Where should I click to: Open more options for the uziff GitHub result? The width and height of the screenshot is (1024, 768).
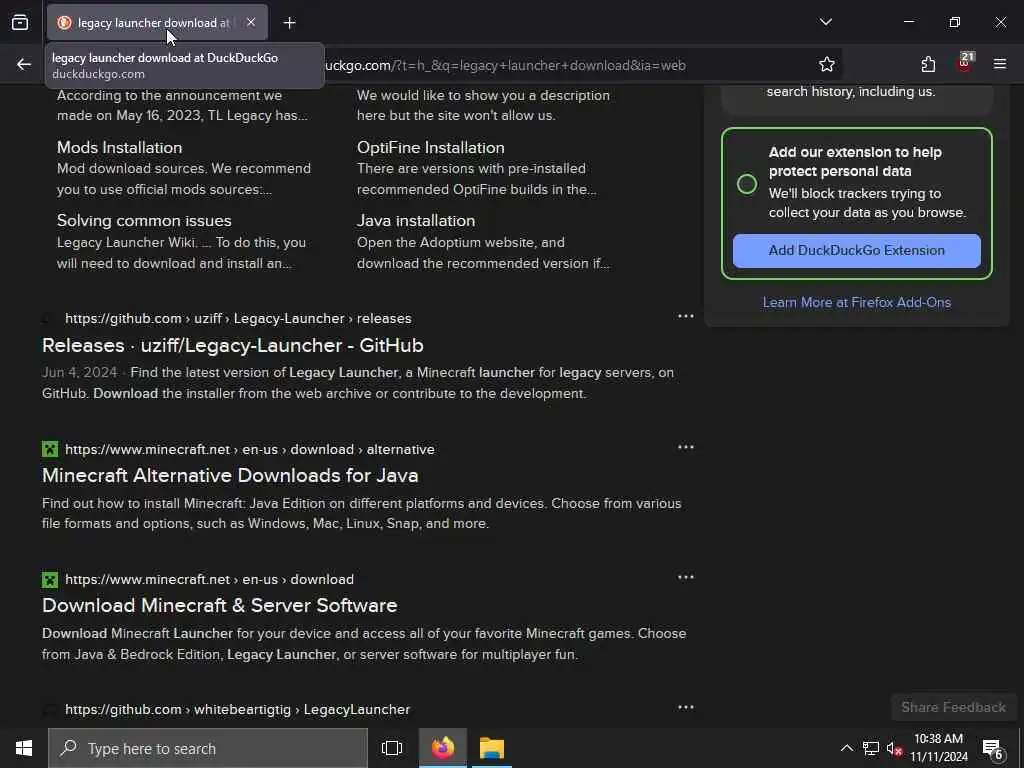tap(686, 316)
